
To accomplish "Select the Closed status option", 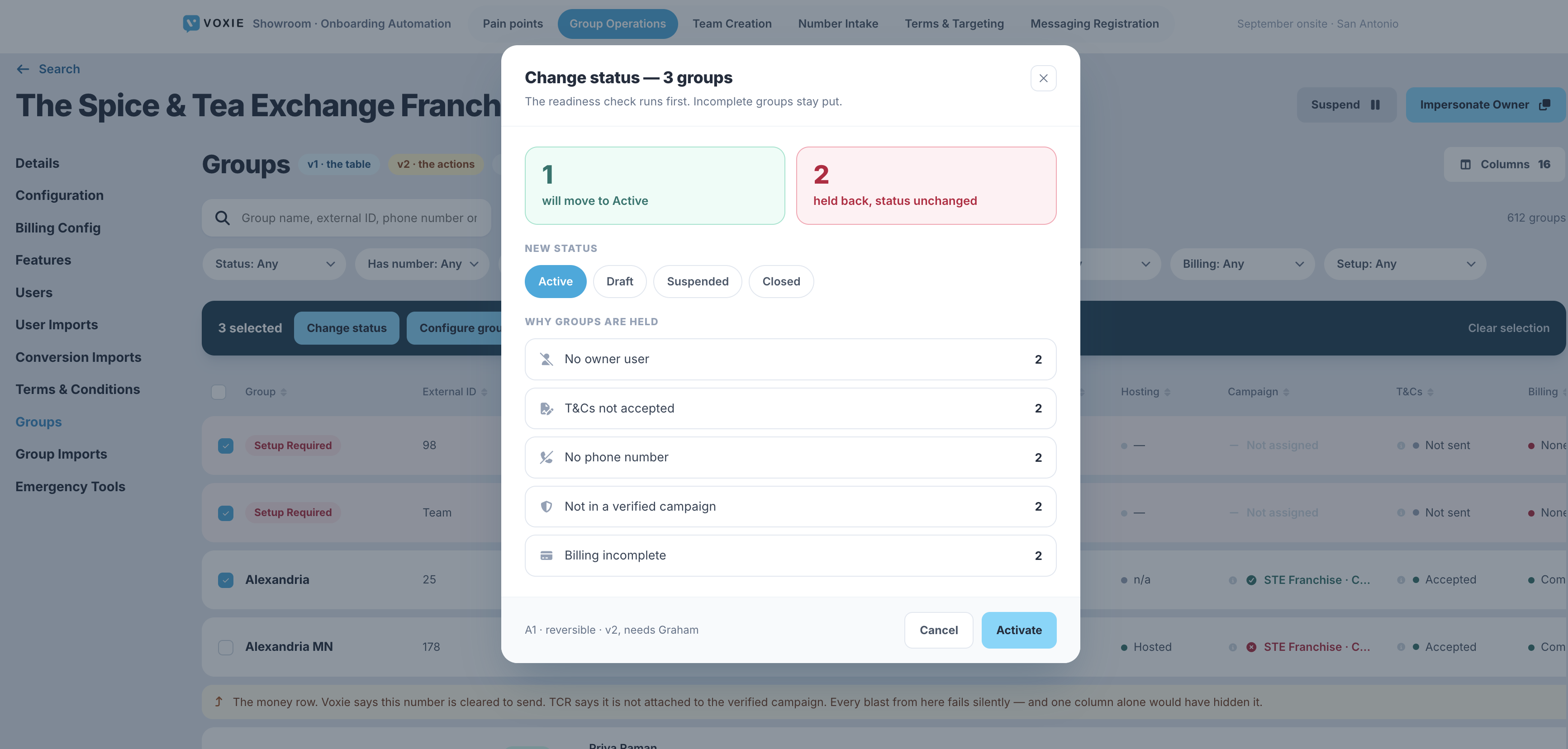I will 781,282.
